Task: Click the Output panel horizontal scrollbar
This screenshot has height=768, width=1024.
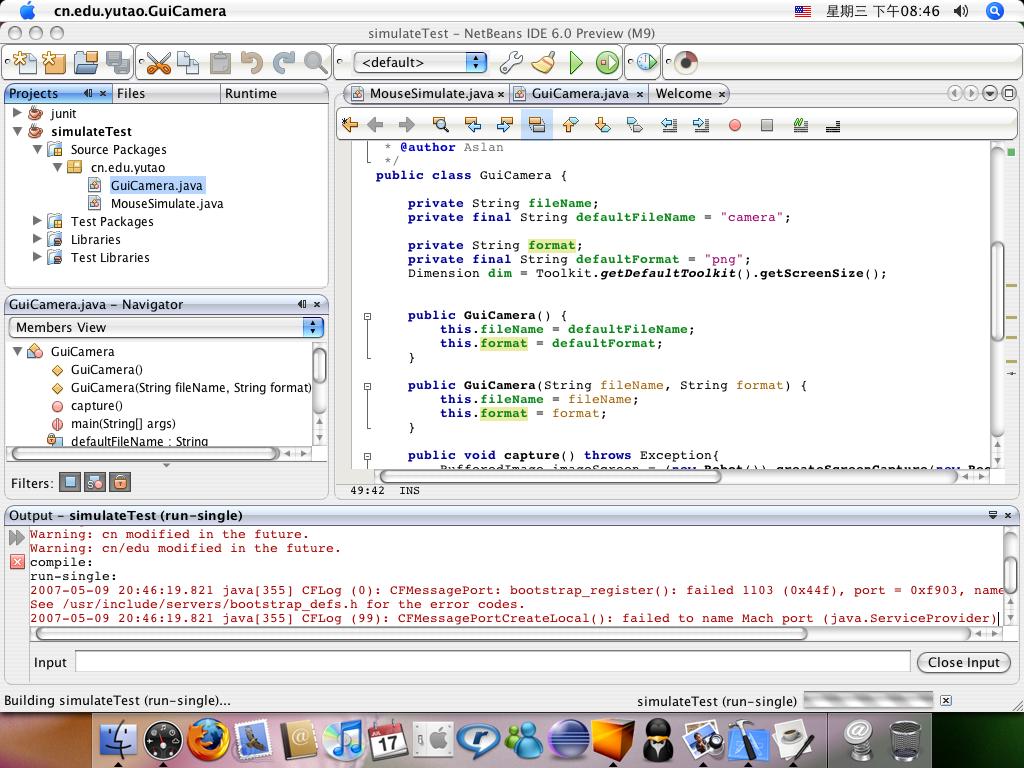Action: (423, 633)
